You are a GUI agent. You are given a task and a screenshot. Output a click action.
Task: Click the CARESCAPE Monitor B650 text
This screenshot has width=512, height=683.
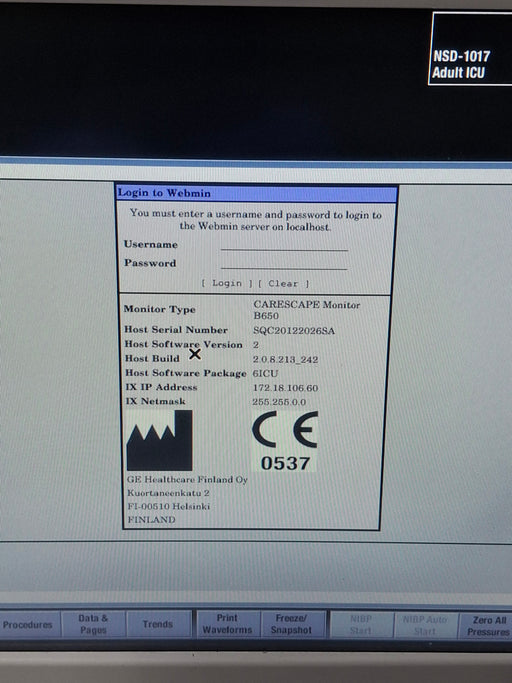pyautogui.click(x=307, y=310)
